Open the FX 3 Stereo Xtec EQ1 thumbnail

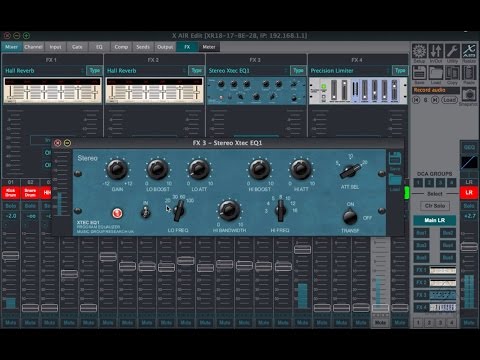(256, 91)
